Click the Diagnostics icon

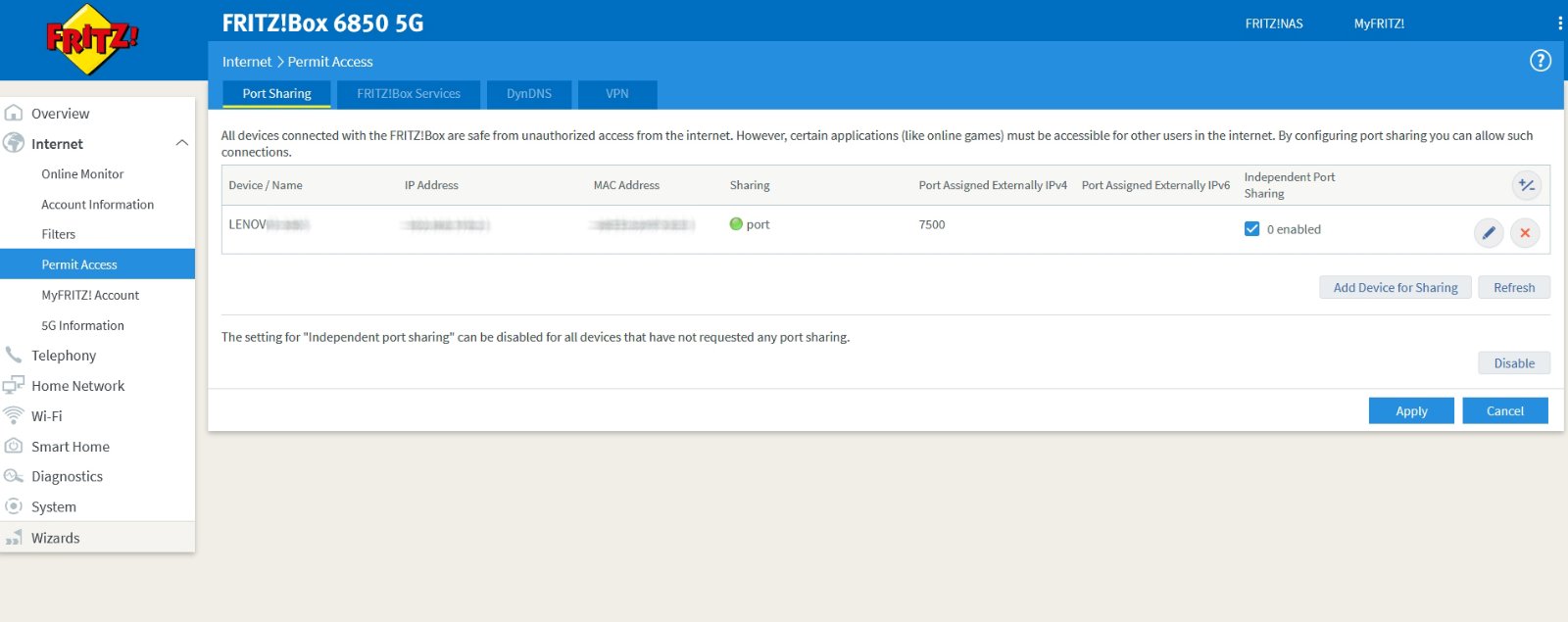click(x=14, y=476)
